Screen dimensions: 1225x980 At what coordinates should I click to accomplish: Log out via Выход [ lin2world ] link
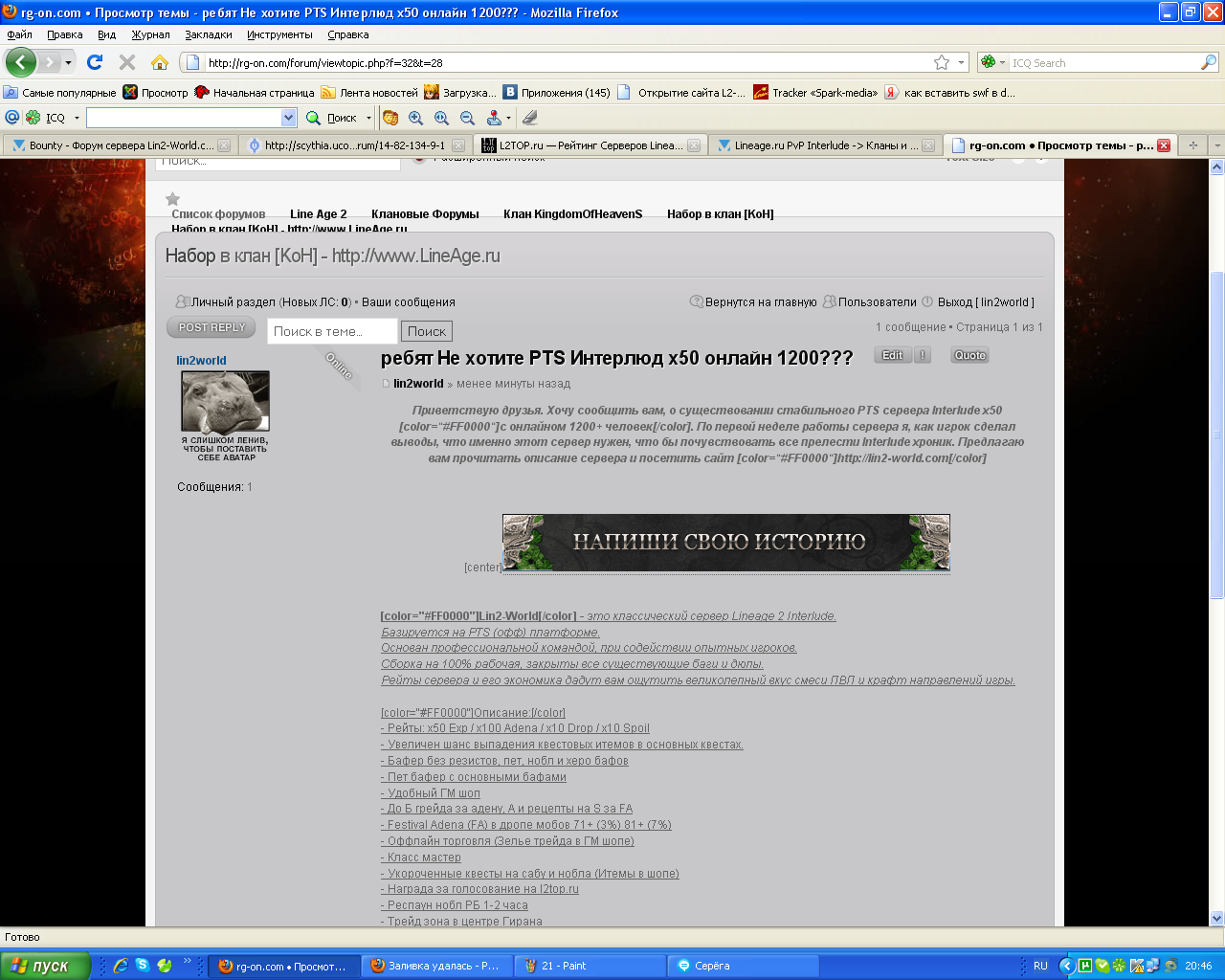click(986, 301)
